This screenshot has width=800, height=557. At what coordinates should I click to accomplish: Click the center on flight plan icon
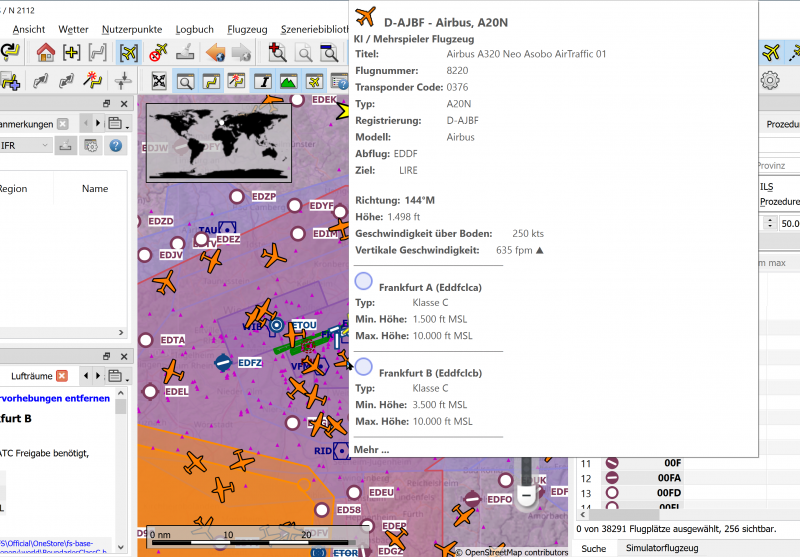click(97, 52)
